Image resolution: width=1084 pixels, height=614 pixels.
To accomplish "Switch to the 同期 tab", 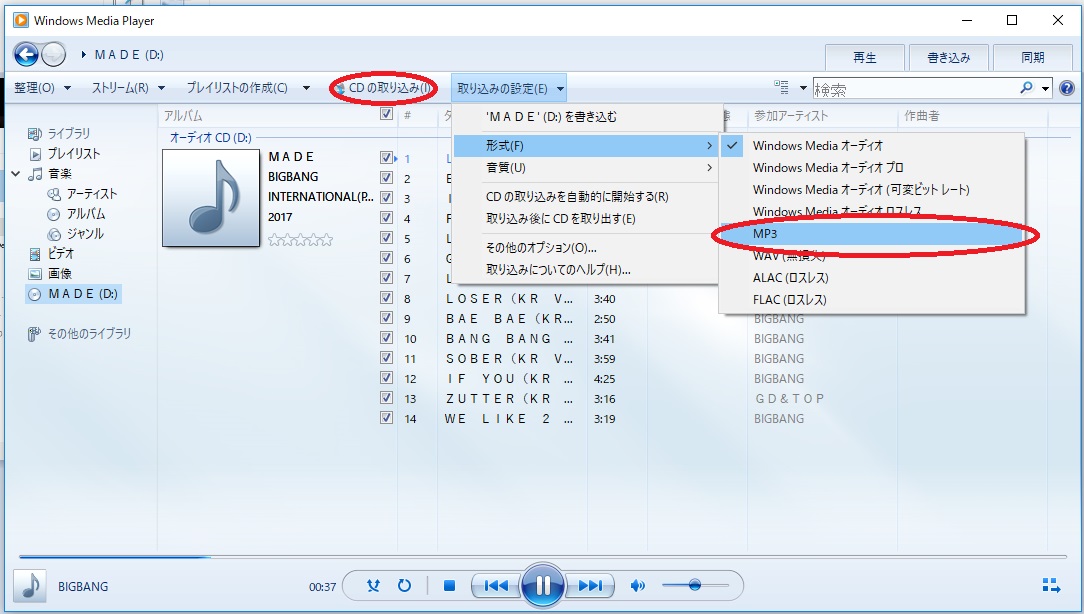I will 1033,57.
